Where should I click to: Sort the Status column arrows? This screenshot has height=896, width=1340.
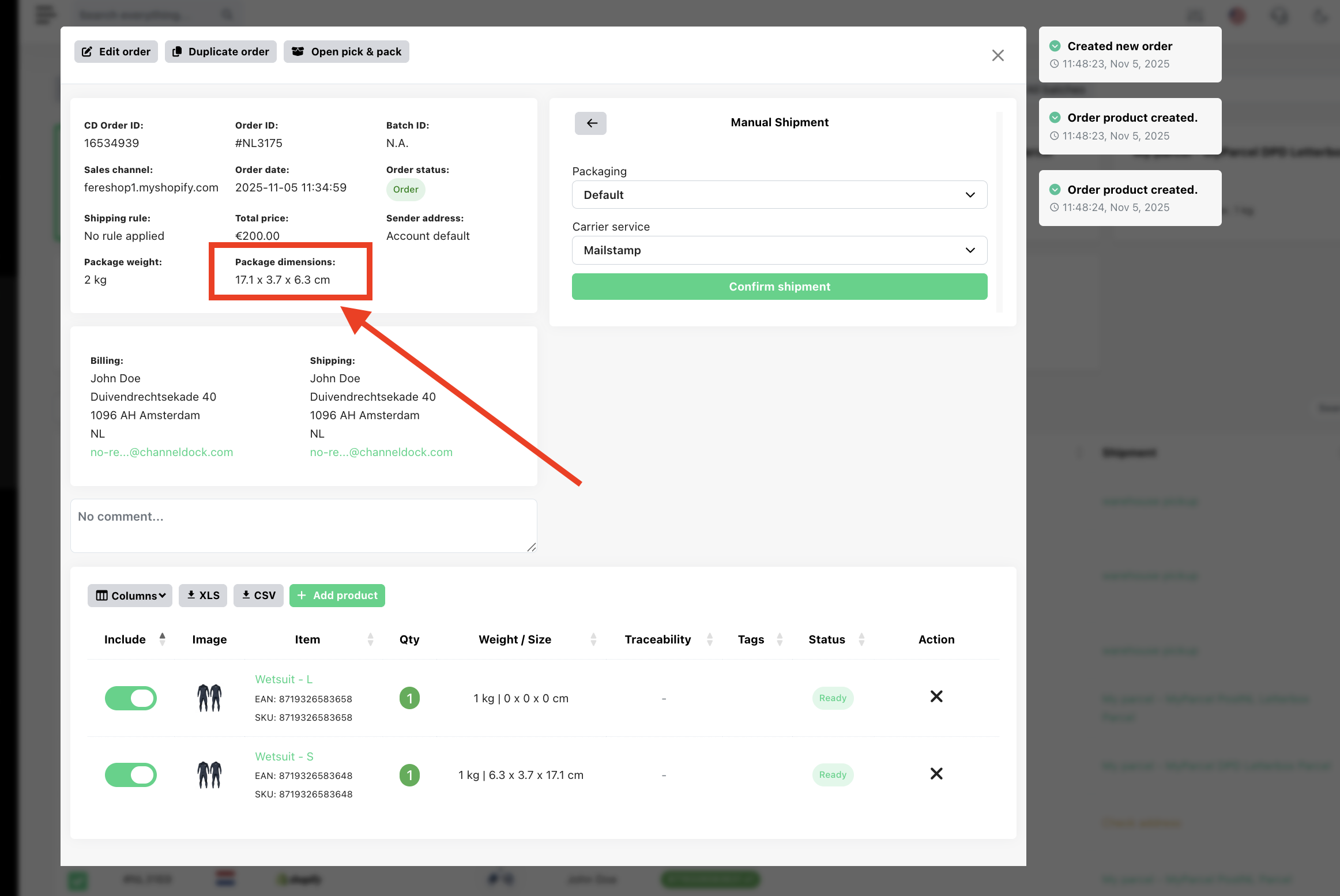point(861,639)
